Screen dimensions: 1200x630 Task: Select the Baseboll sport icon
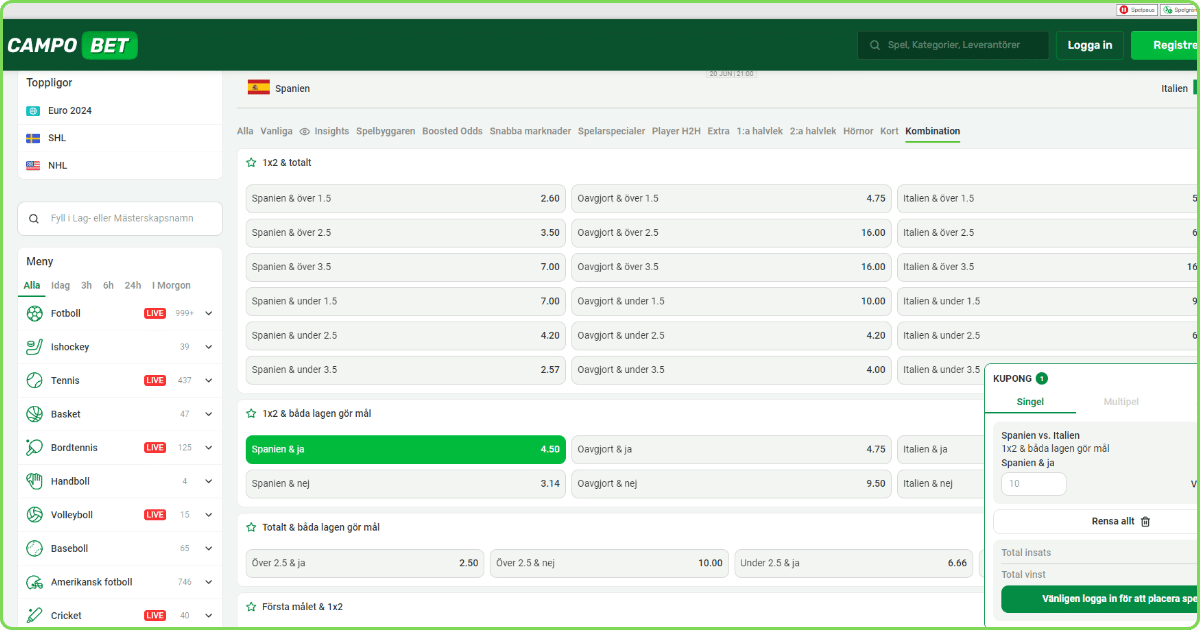pyautogui.click(x=35, y=548)
